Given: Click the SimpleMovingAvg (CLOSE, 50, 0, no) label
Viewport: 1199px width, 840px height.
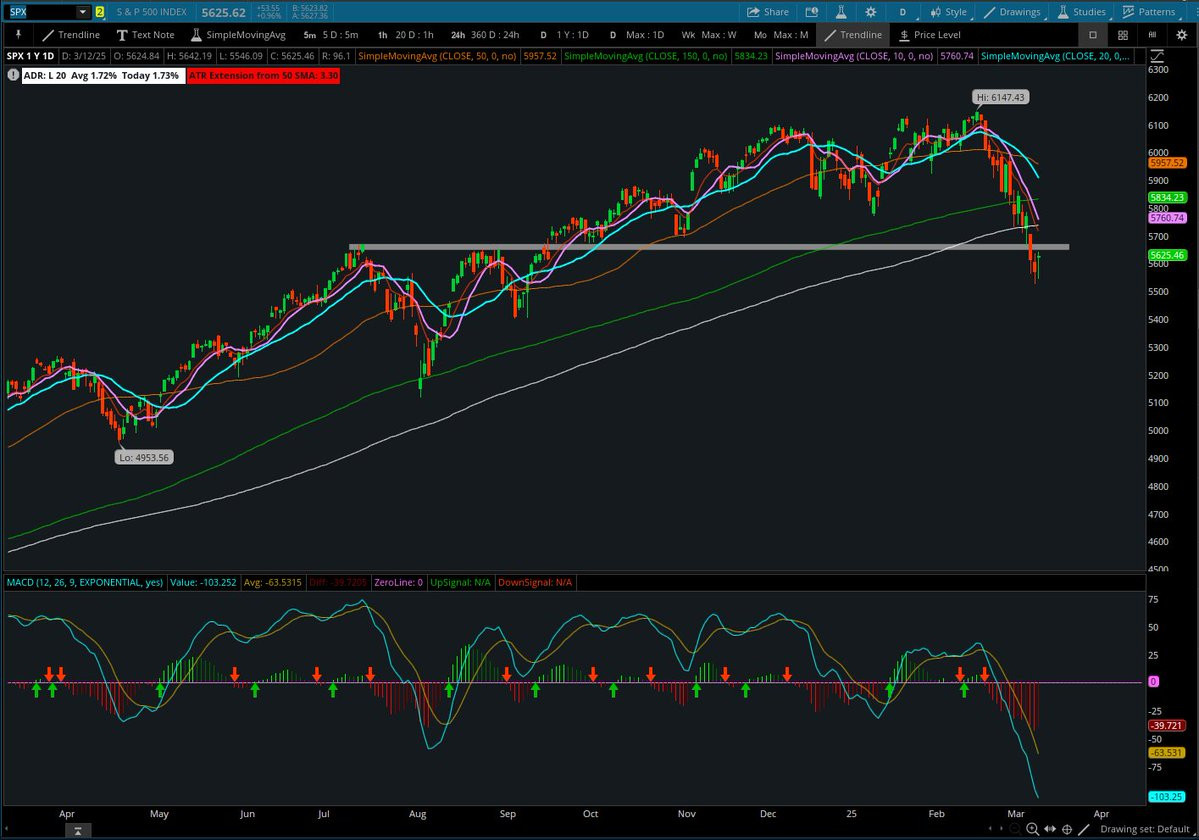Looking at the screenshot, I should (x=439, y=56).
